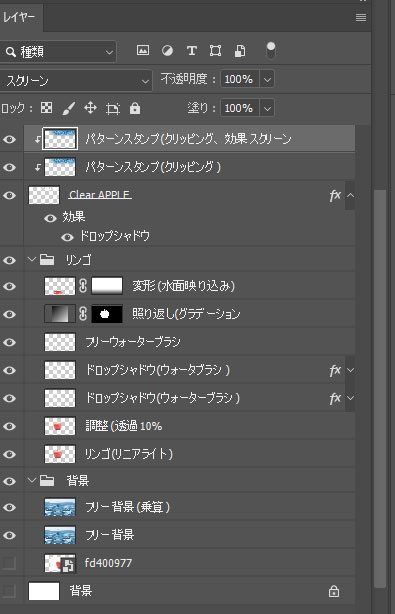Filter layers by adjustment layer icon
Viewport: 395px width, 614px height.
tap(168, 51)
